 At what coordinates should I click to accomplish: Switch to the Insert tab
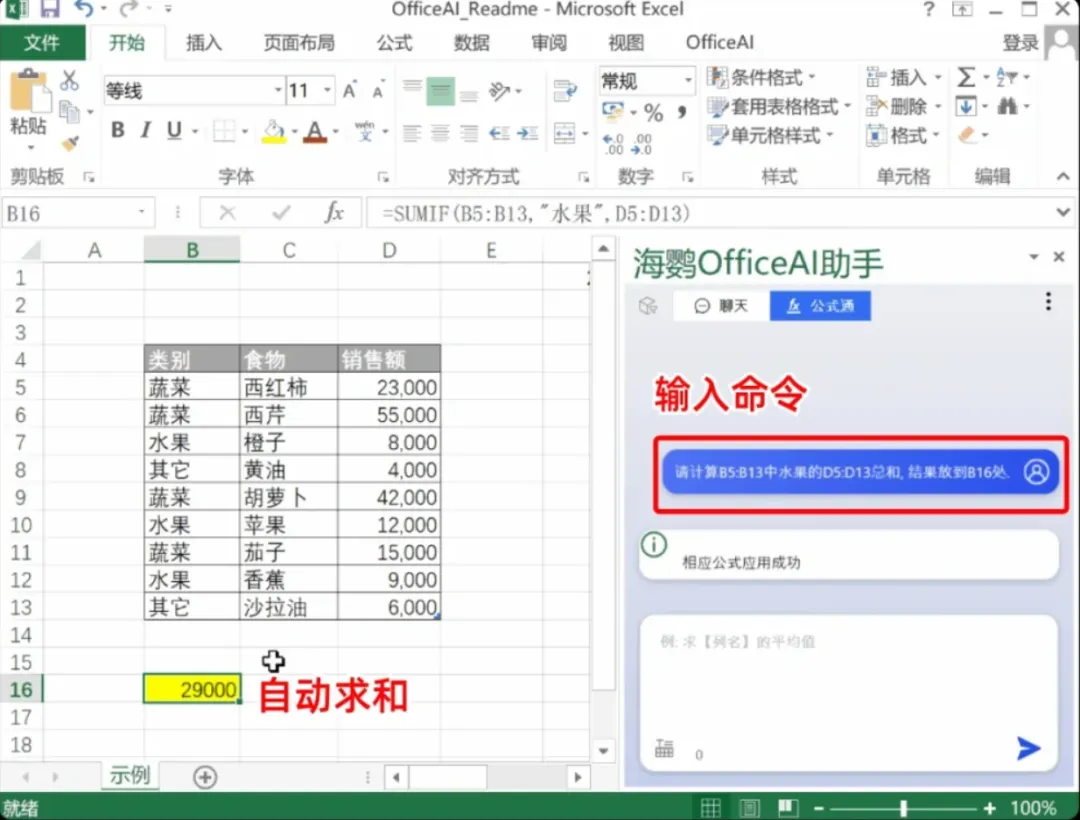click(203, 43)
